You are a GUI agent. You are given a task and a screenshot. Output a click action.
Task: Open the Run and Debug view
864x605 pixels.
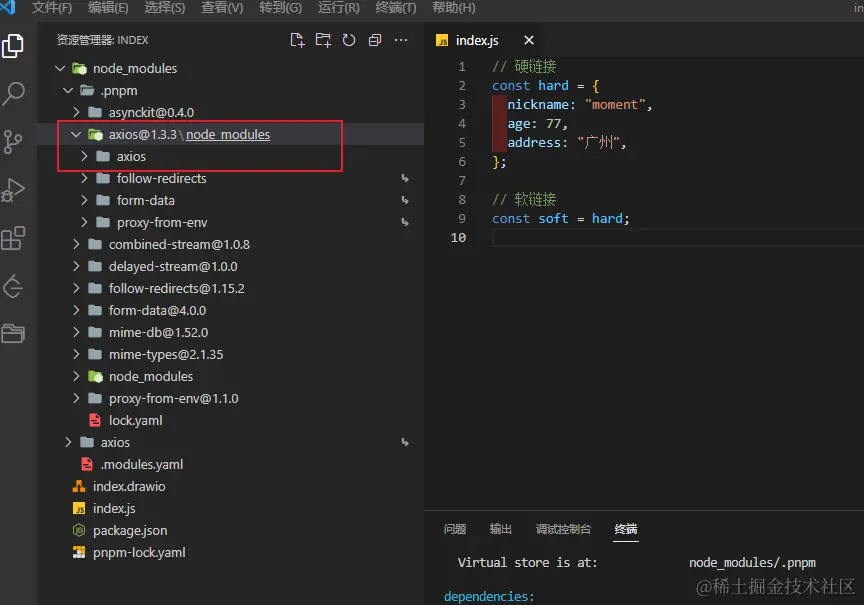point(13,190)
